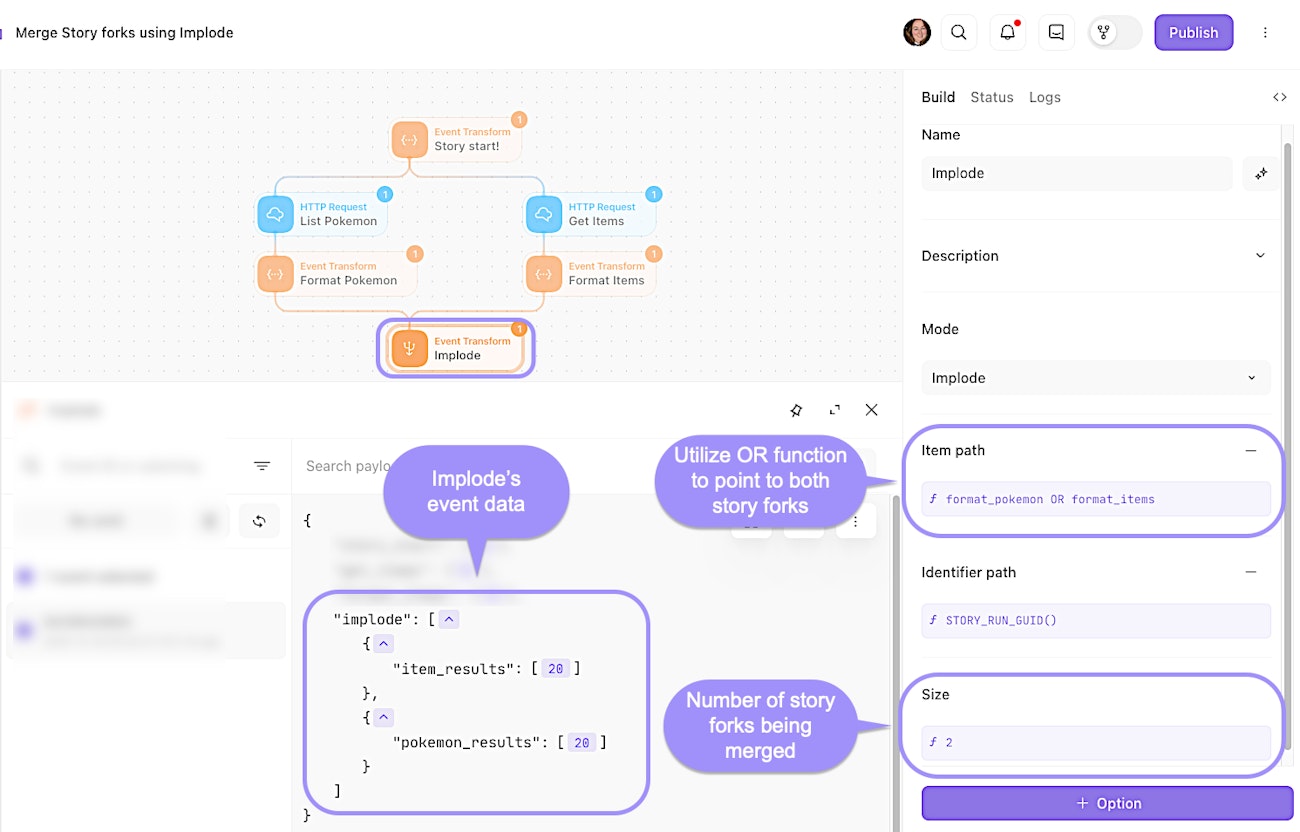
Task: Click the event count badge on Get Items
Action: (x=654, y=194)
